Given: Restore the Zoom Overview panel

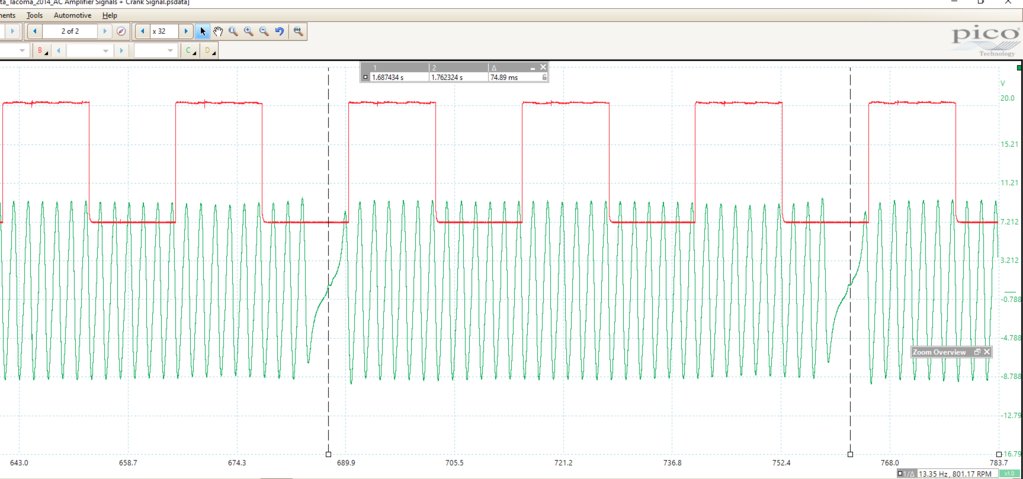Looking at the screenshot, I should coord(977,352).
